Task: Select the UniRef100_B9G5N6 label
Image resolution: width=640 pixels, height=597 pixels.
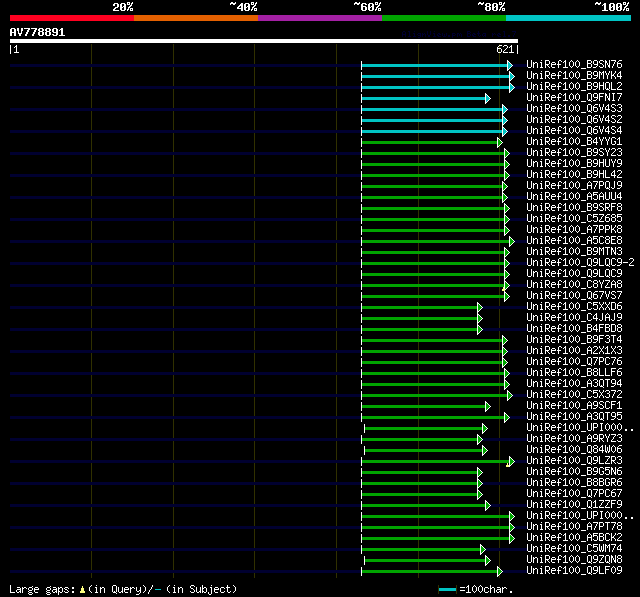Action: (574, 472)
